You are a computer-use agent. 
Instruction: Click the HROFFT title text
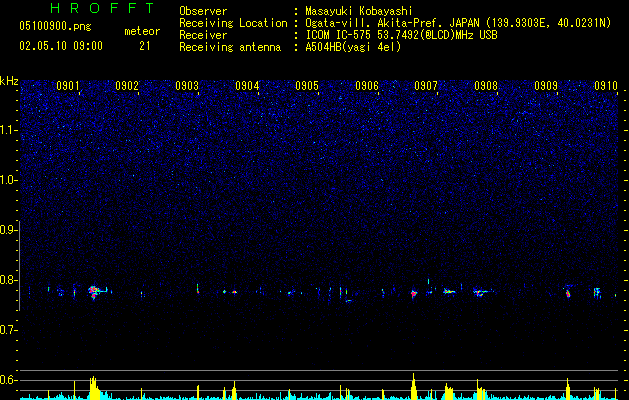pyautogui.click(x=103, y=8)
